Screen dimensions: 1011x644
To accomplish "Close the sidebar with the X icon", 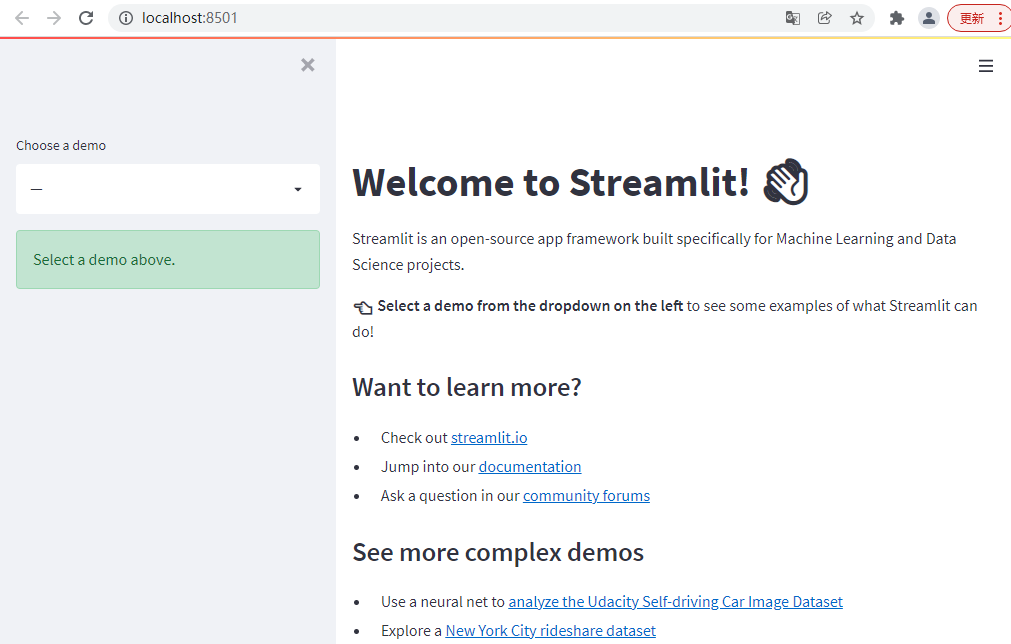I will (x=308, y=64).
